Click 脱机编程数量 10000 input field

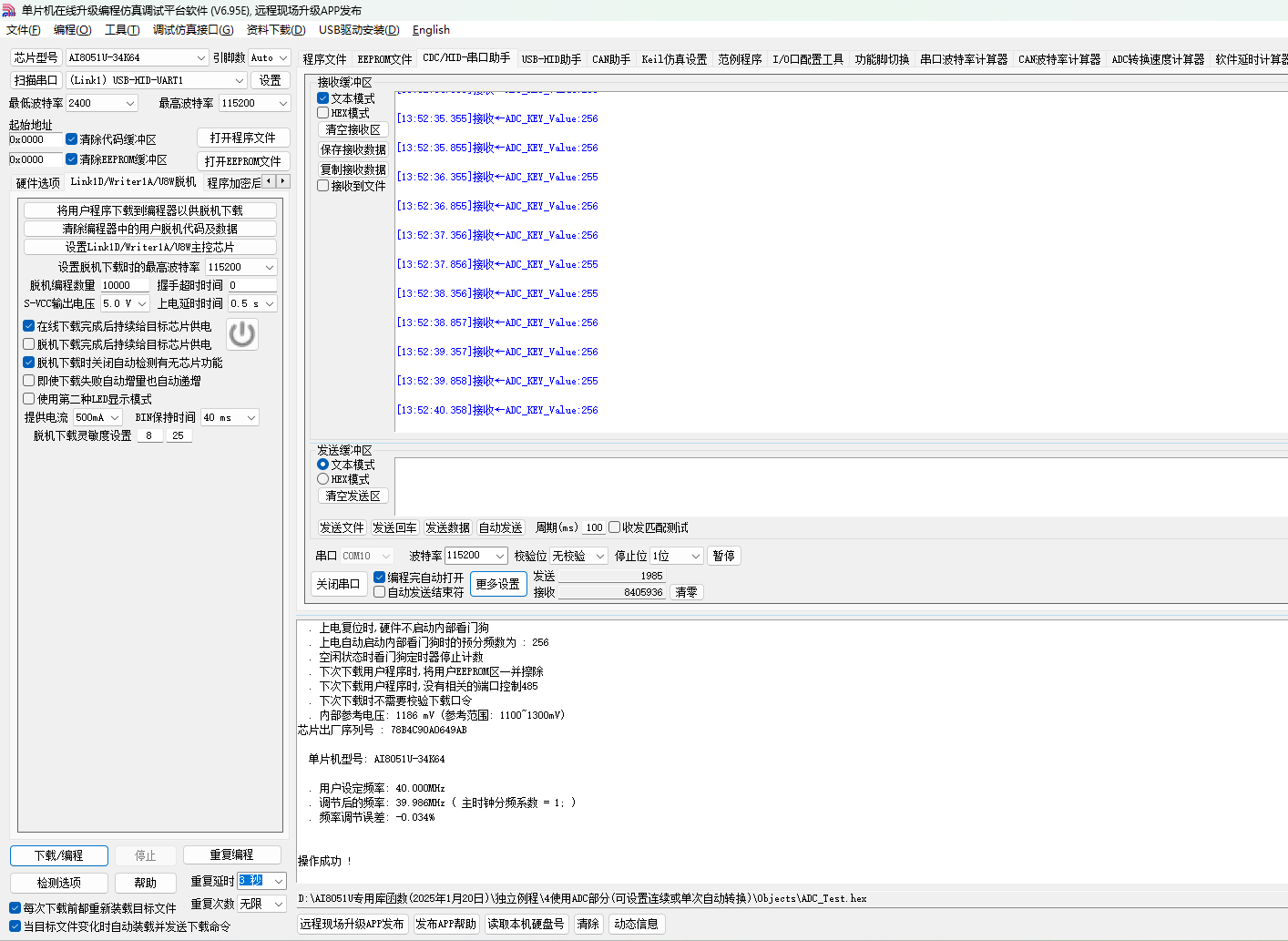[x=124, y=285]
